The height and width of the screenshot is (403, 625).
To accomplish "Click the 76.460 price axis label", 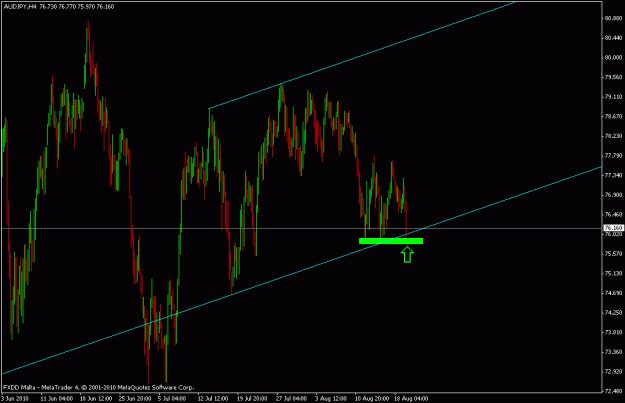I will tap(613, 214).
